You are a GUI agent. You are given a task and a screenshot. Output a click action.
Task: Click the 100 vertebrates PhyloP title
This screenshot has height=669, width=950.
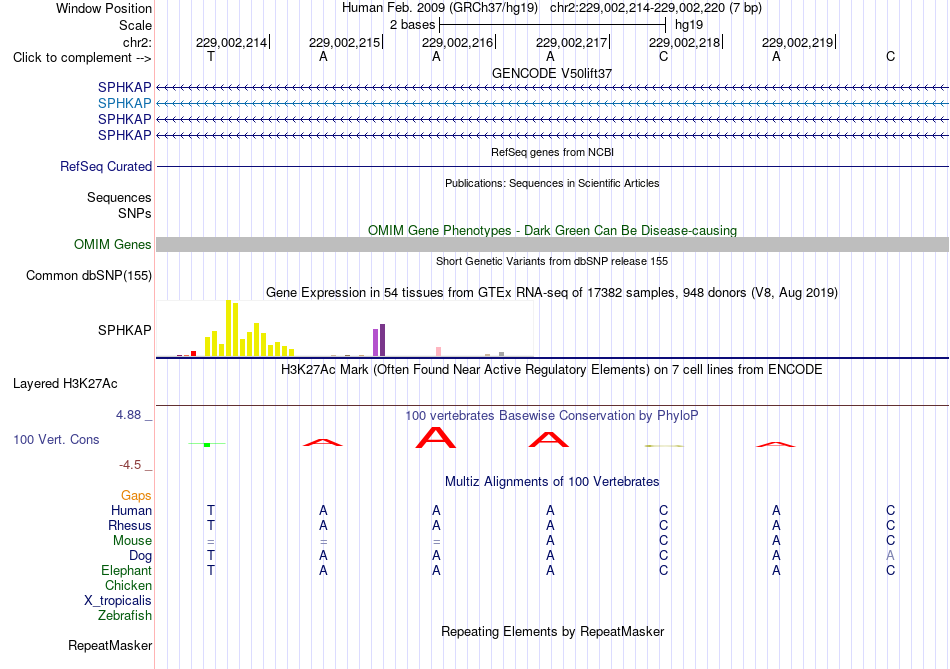pyautogui.click(x=552, y=416)
